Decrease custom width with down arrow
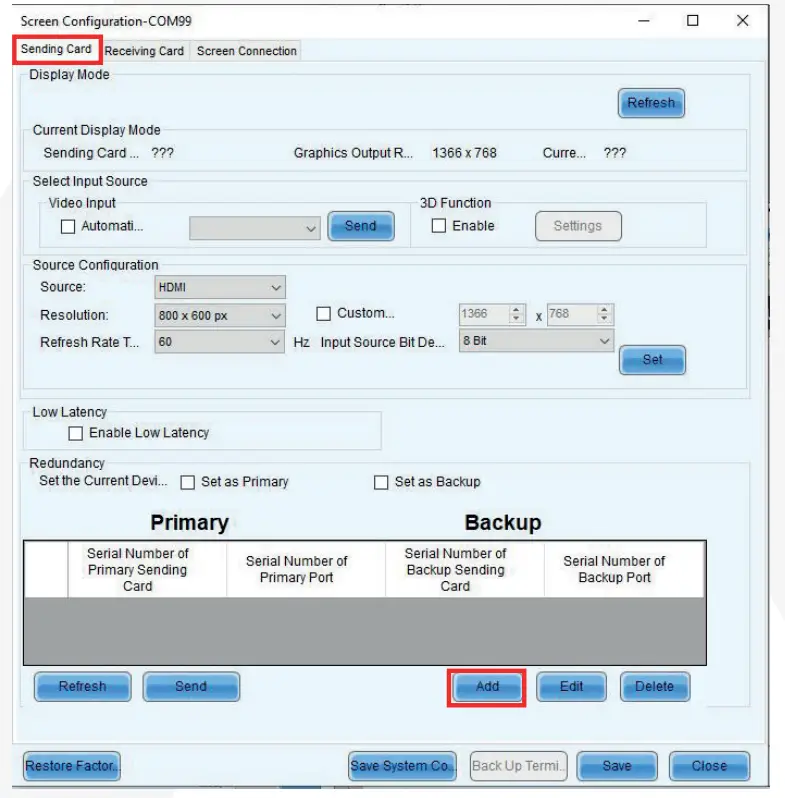 (516, 319)
